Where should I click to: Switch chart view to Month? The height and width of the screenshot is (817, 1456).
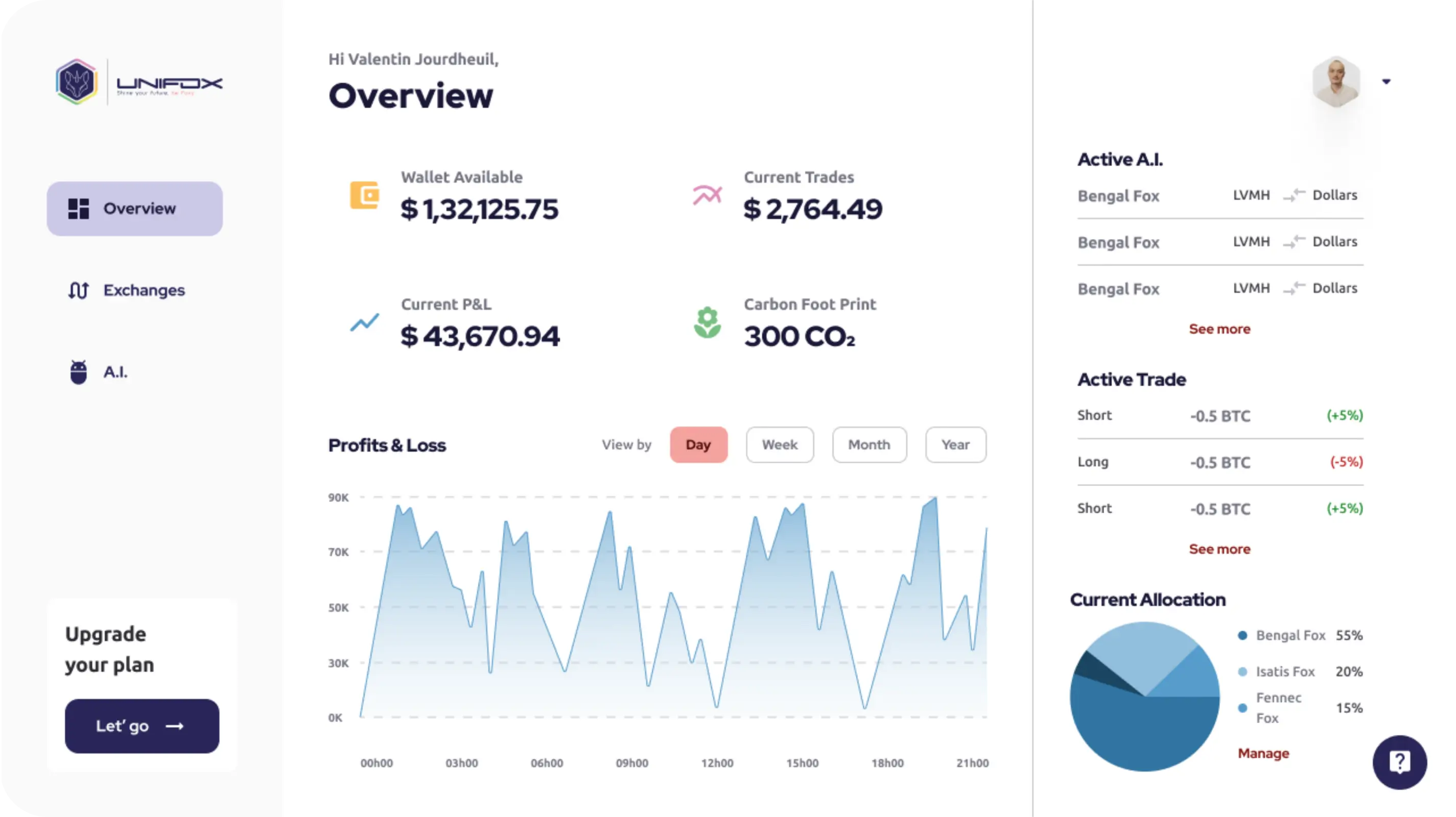[870, 445]
